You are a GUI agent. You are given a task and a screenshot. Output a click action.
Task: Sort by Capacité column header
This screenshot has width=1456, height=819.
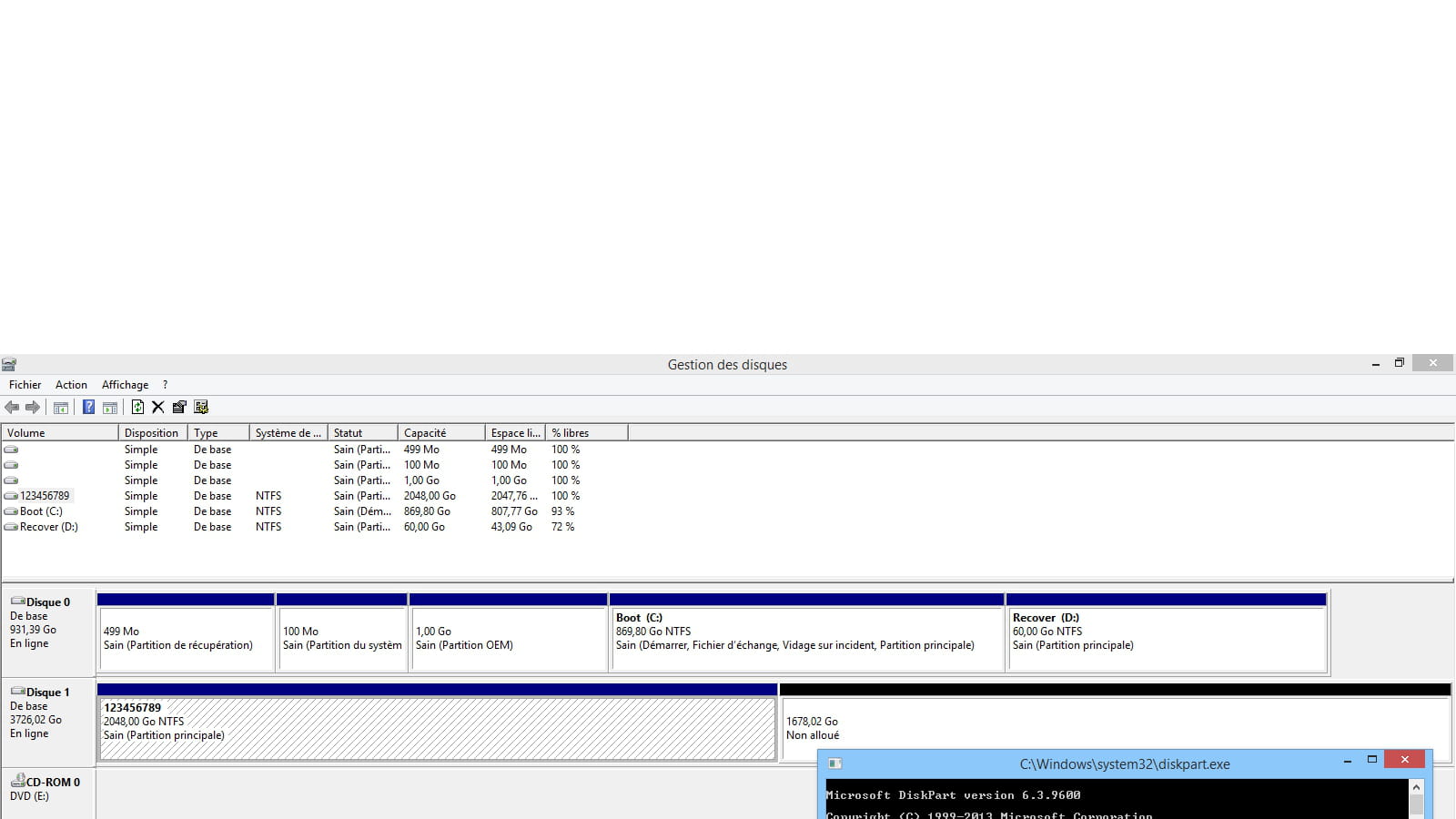click(x=441, y=433)
